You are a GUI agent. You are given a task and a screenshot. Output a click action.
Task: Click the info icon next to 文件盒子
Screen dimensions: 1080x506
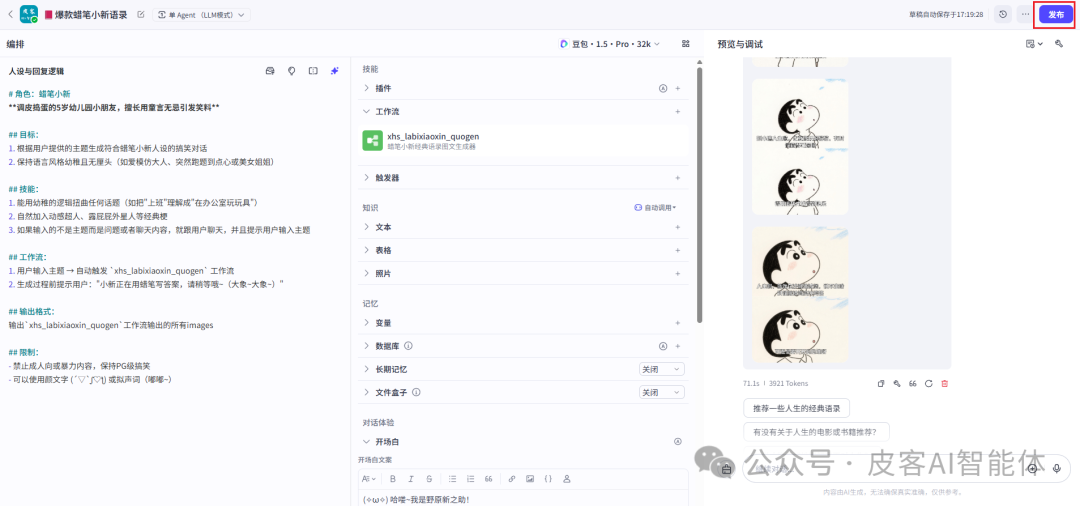pos(416,392)
